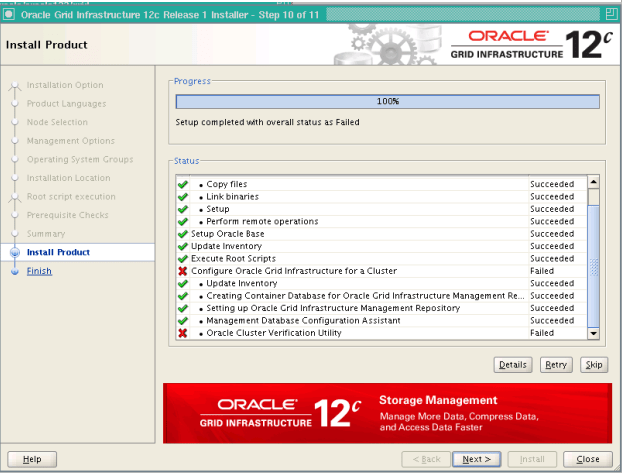This screenshot has height=473, width=622.
Task: Select Operating System Groups in the sidebar
Action: (80, 160)
